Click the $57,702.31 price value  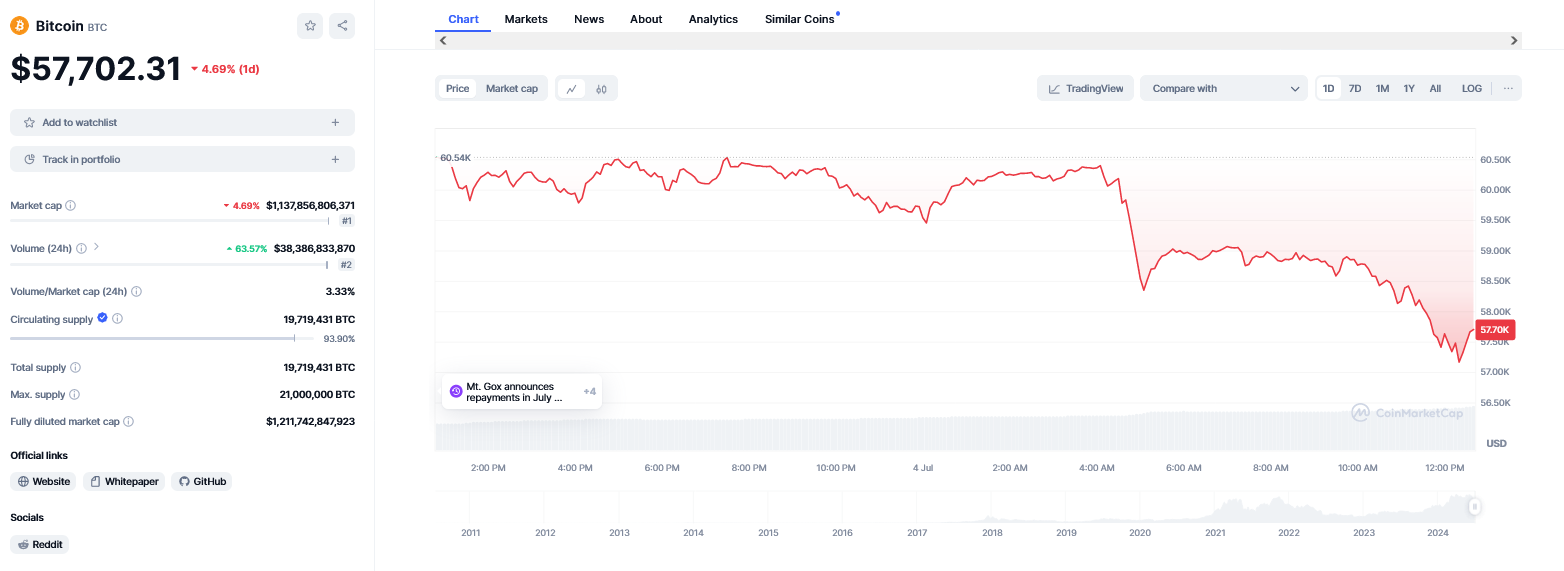coord(96,69)
